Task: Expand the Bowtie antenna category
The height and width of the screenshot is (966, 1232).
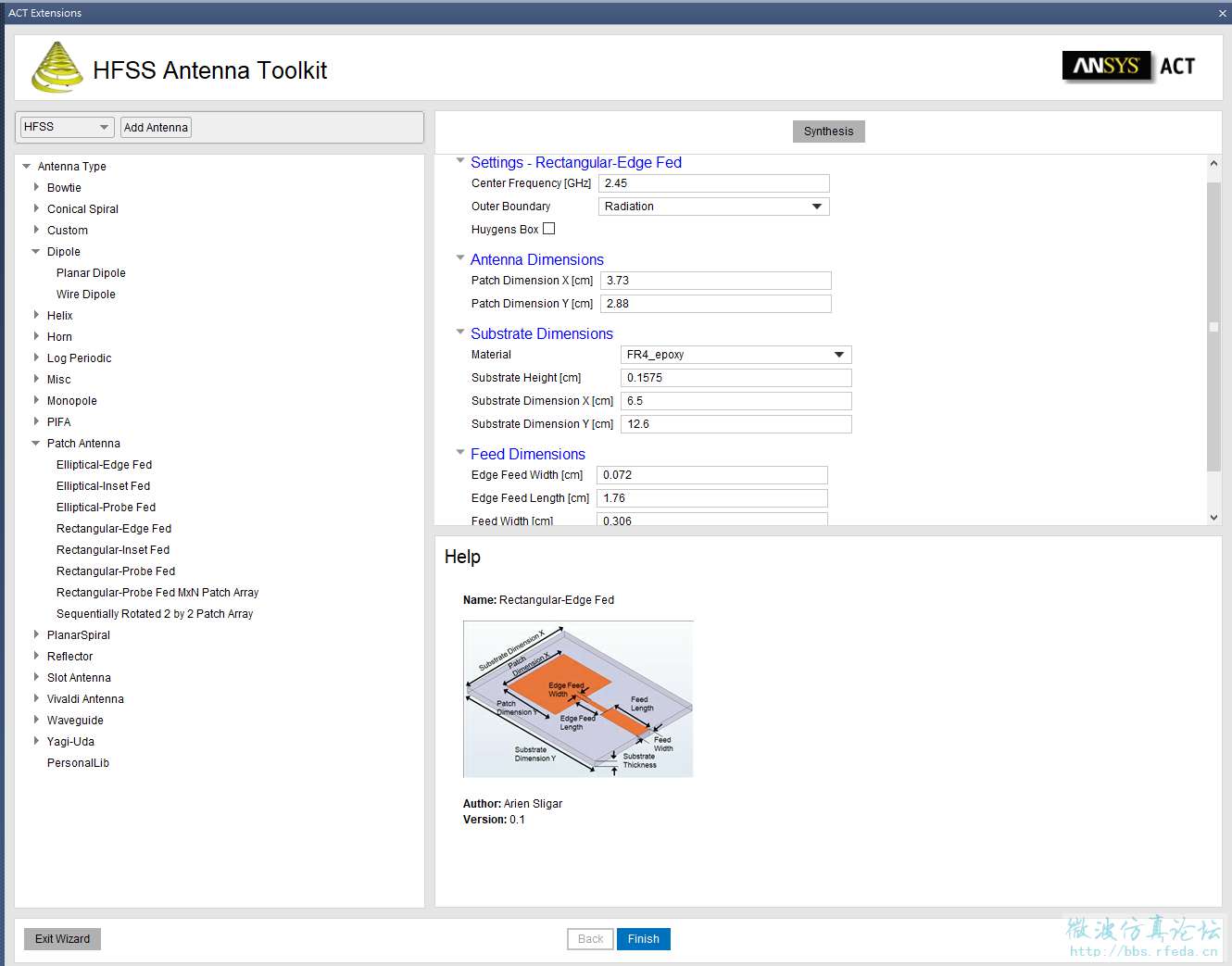Action: (x=36, y=187)
